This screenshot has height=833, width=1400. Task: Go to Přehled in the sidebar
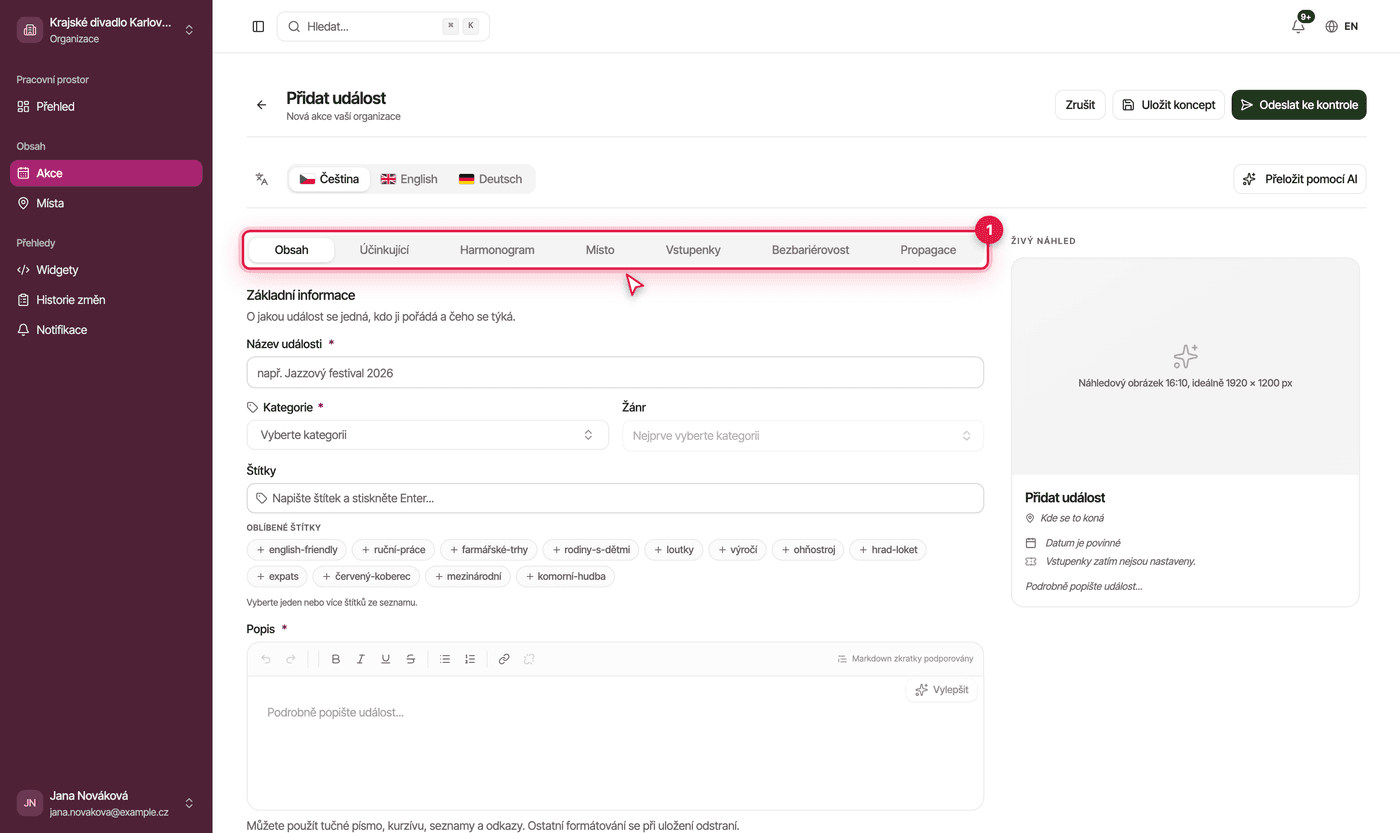106,106
